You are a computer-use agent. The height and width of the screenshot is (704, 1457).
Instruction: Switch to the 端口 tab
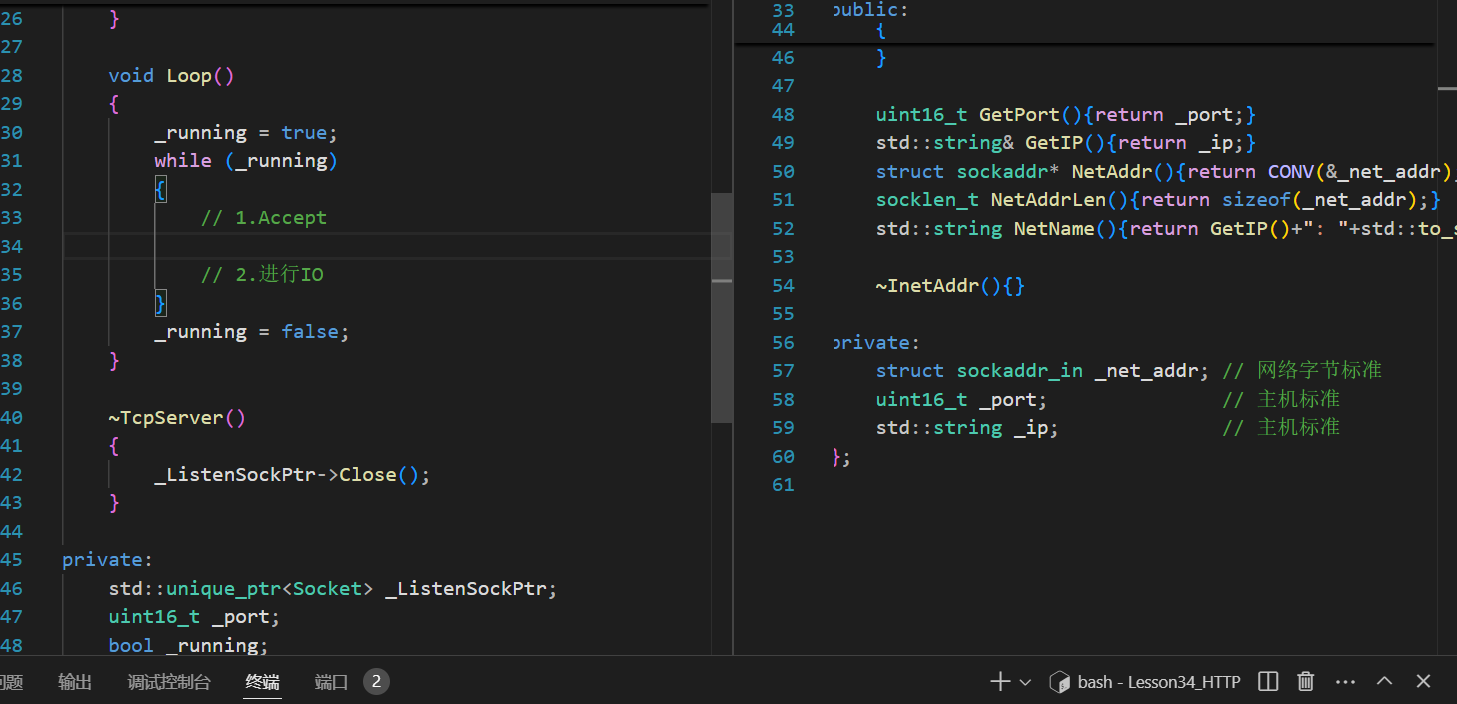pos(331,682)
